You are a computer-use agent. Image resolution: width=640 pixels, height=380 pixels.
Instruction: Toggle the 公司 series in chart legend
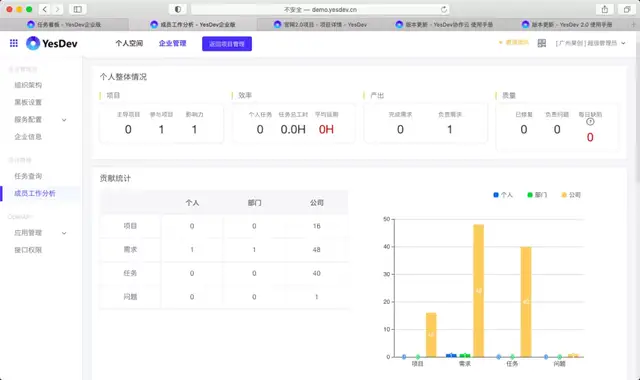pos(571,195)
